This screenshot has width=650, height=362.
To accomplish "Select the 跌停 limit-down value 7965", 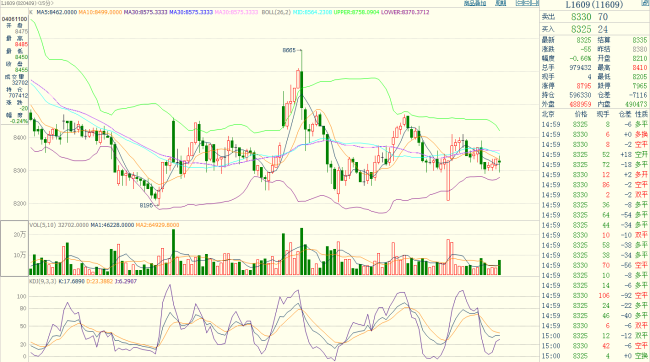I will pos(640,86).
